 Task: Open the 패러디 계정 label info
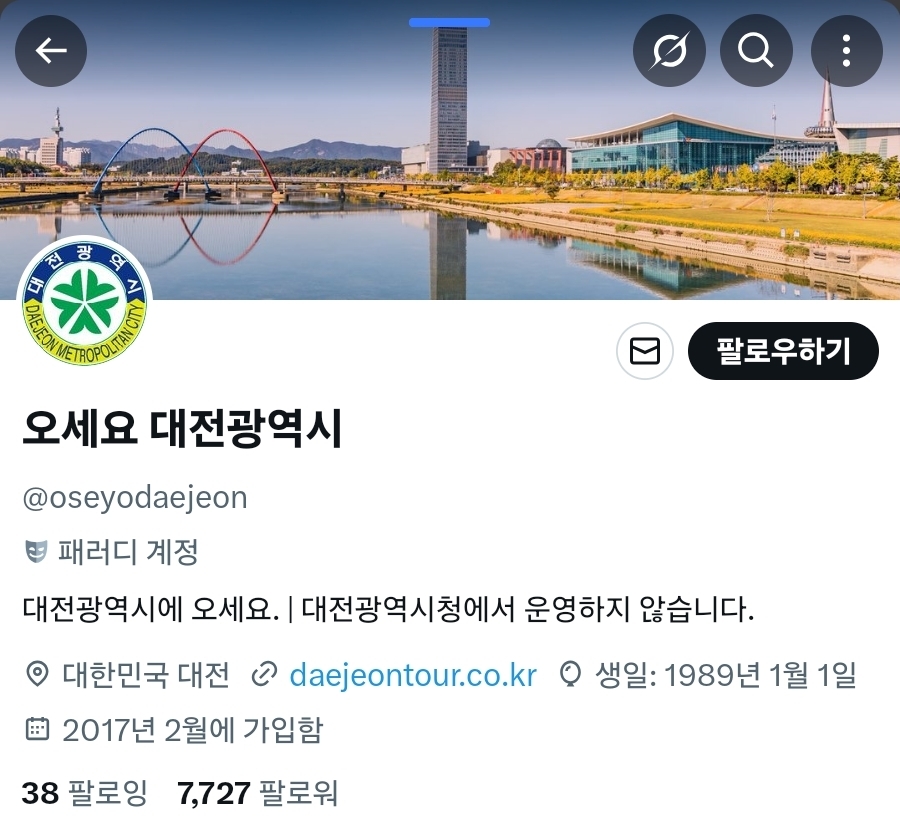(128, 552)
